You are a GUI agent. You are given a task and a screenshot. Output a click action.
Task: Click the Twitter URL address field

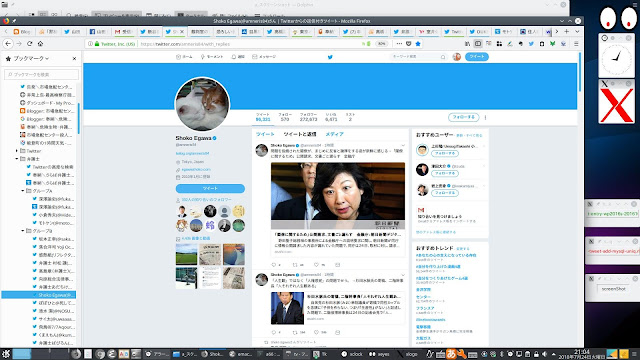tap(249, 44)
